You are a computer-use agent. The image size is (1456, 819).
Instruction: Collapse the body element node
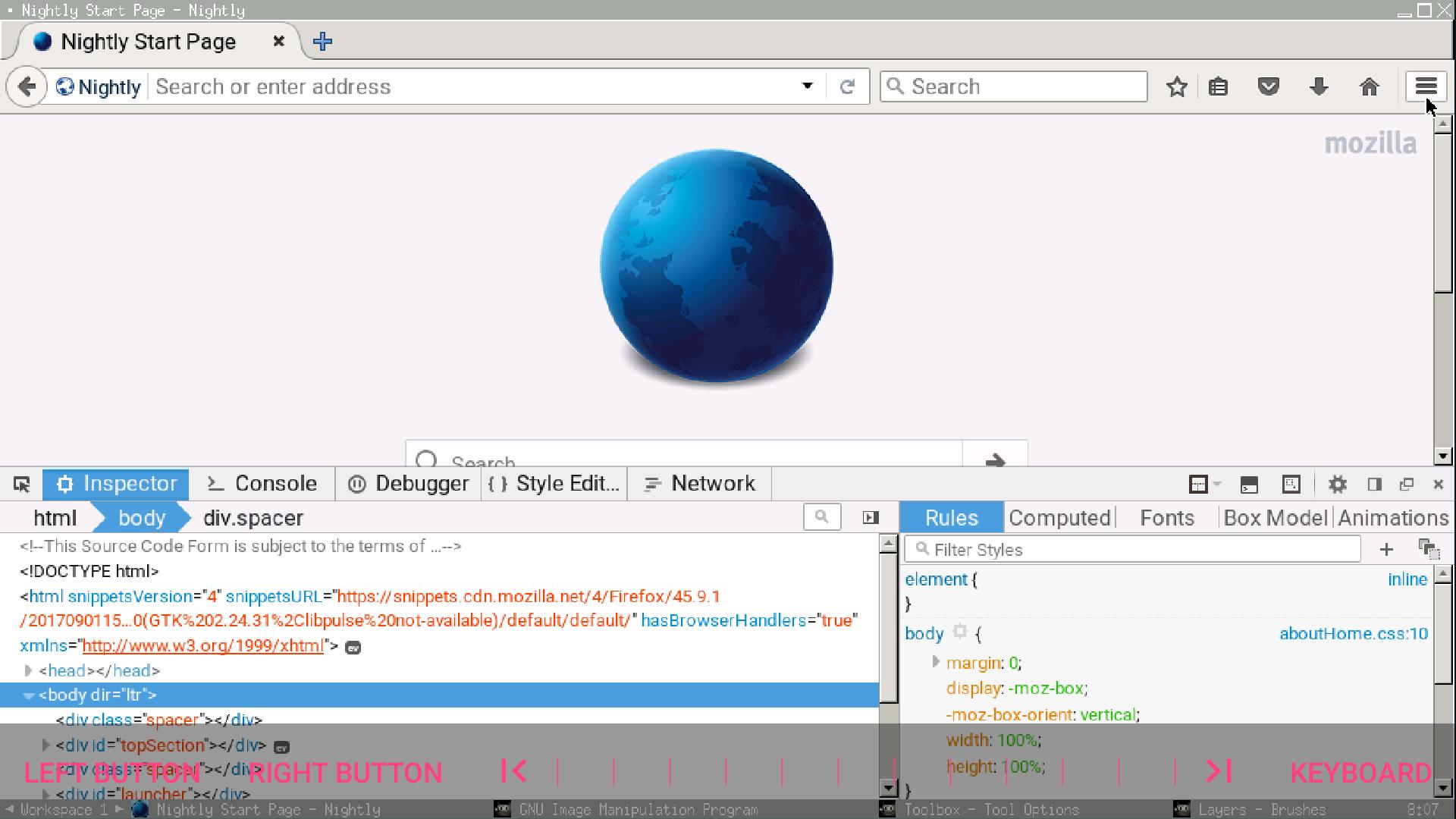pyautogui.click(x=28, y=695)
